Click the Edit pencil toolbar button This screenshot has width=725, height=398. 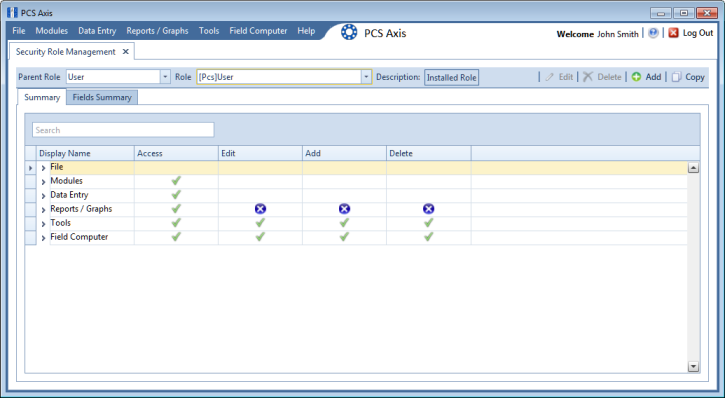point(559,77)
